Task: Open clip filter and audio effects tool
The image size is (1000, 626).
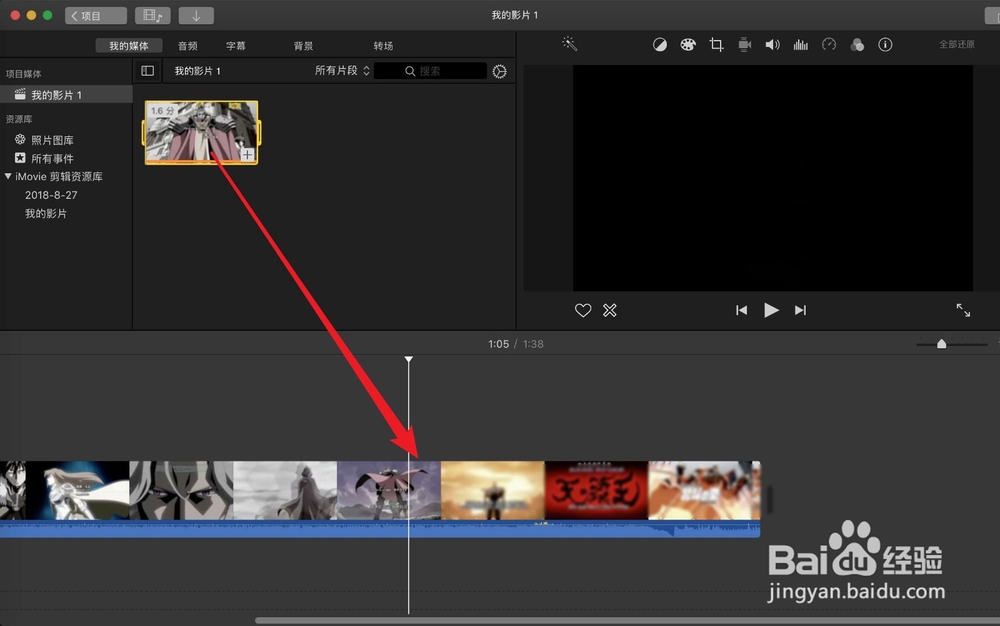Action: pyautogui.click(x=857, y=45)
